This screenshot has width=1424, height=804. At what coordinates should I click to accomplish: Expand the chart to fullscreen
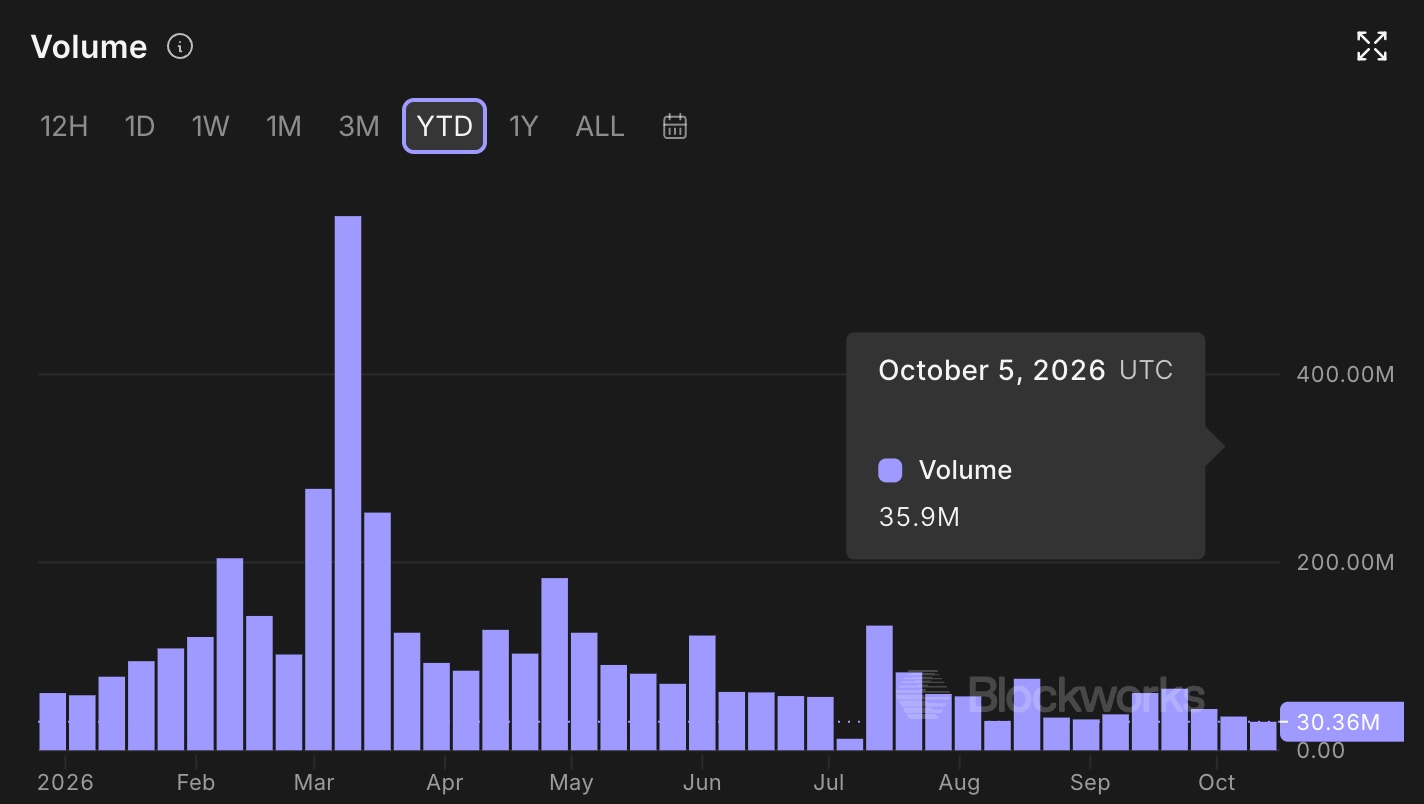1372,46
